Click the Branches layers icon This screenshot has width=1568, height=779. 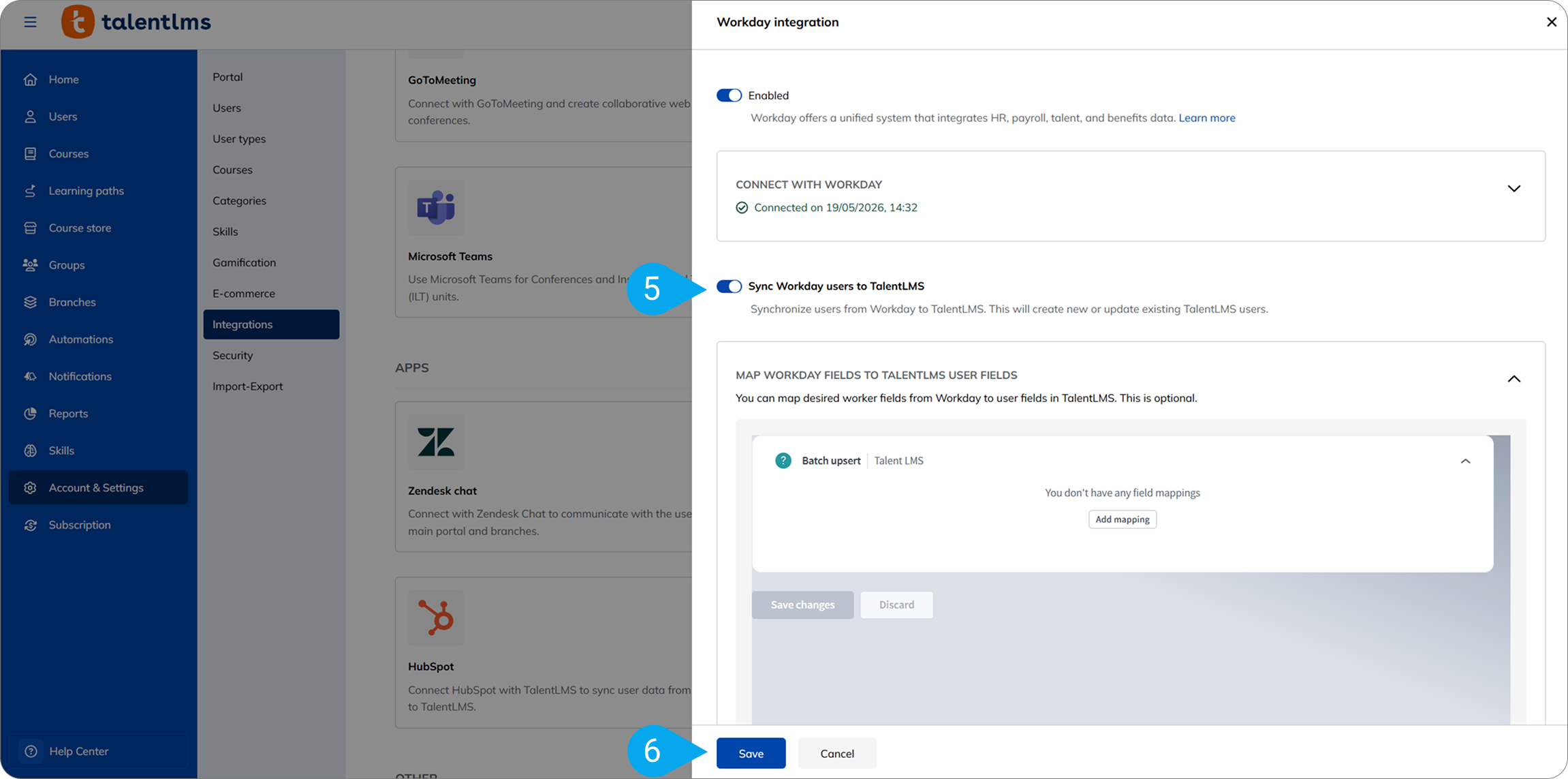pyautogui.click(x=30, y=302)
